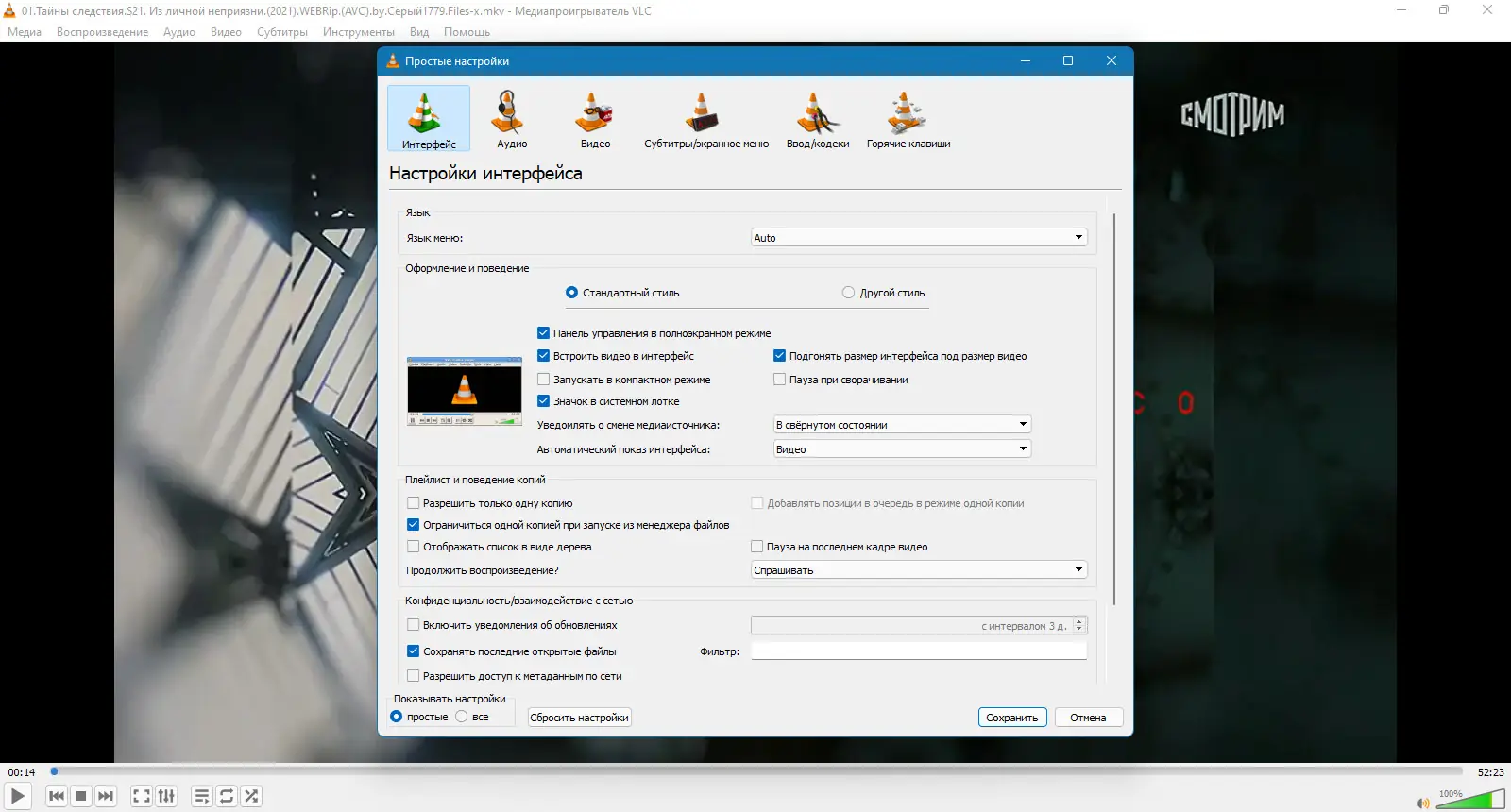The width and height of the screenshot is (1511, 812).
Task: Mute audio using the speaker icon
Action: pos(1422,803)
